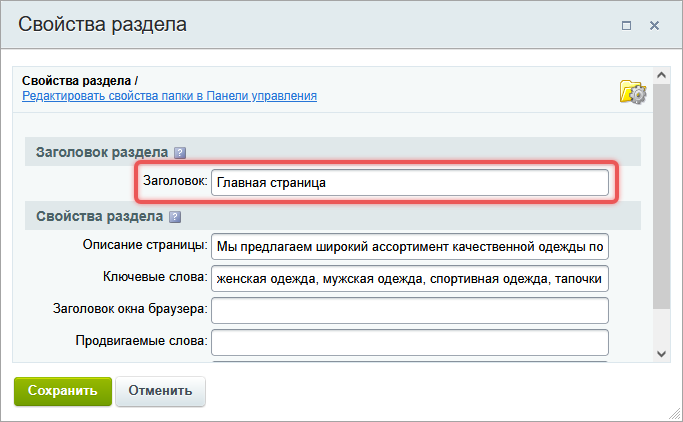Select the empty Продвигаемые слова field
The image size is (683, 422).
click(x=409, y=342)
